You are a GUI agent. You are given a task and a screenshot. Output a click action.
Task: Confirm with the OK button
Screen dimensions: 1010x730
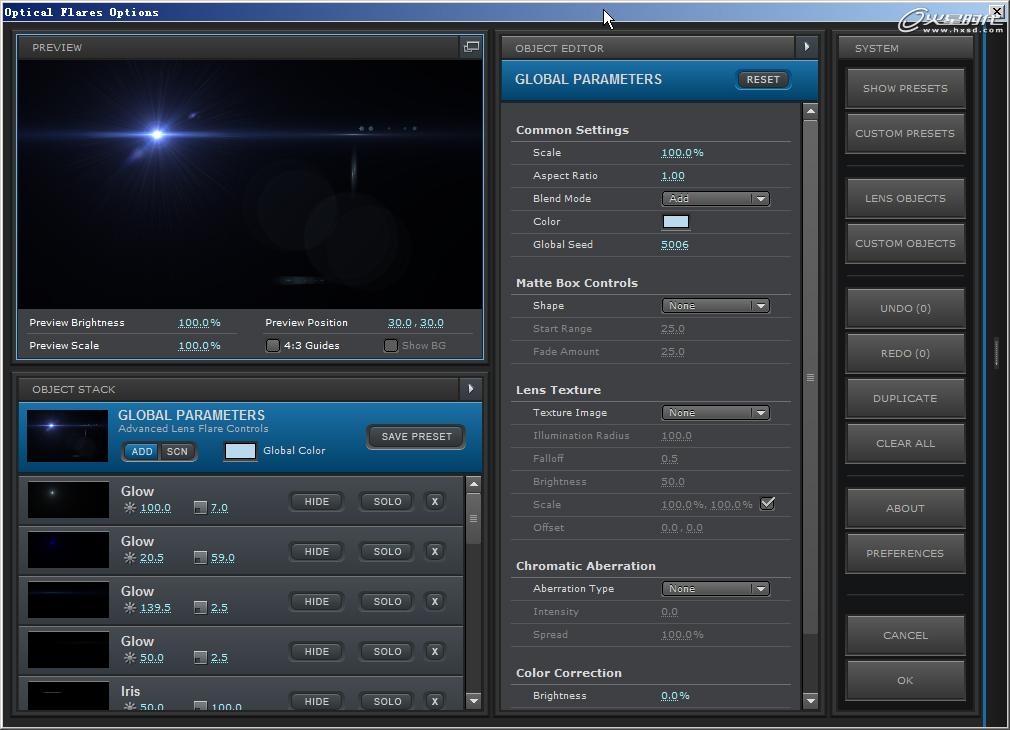[x=905, y=680]
